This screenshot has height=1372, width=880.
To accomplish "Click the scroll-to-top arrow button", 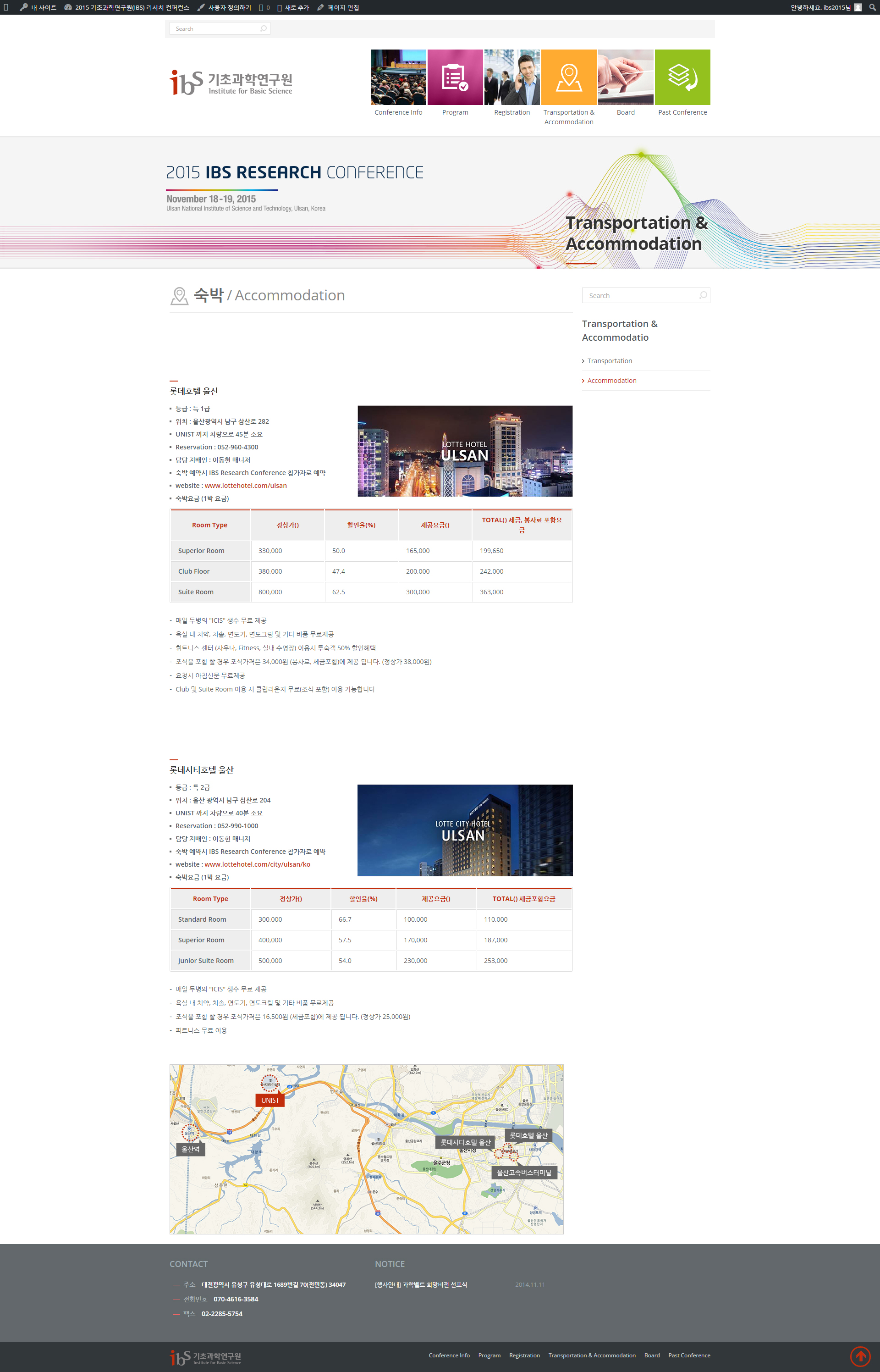I will 861,1356.
